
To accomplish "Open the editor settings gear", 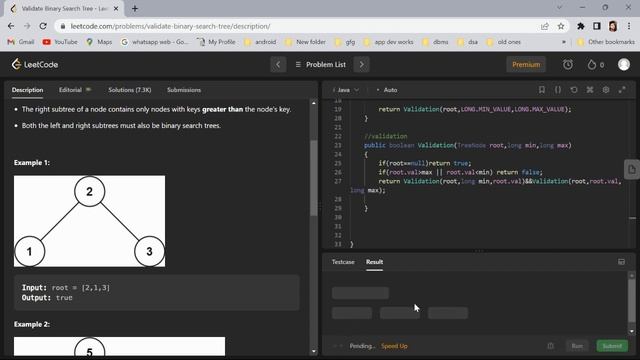I will [606, 89].
